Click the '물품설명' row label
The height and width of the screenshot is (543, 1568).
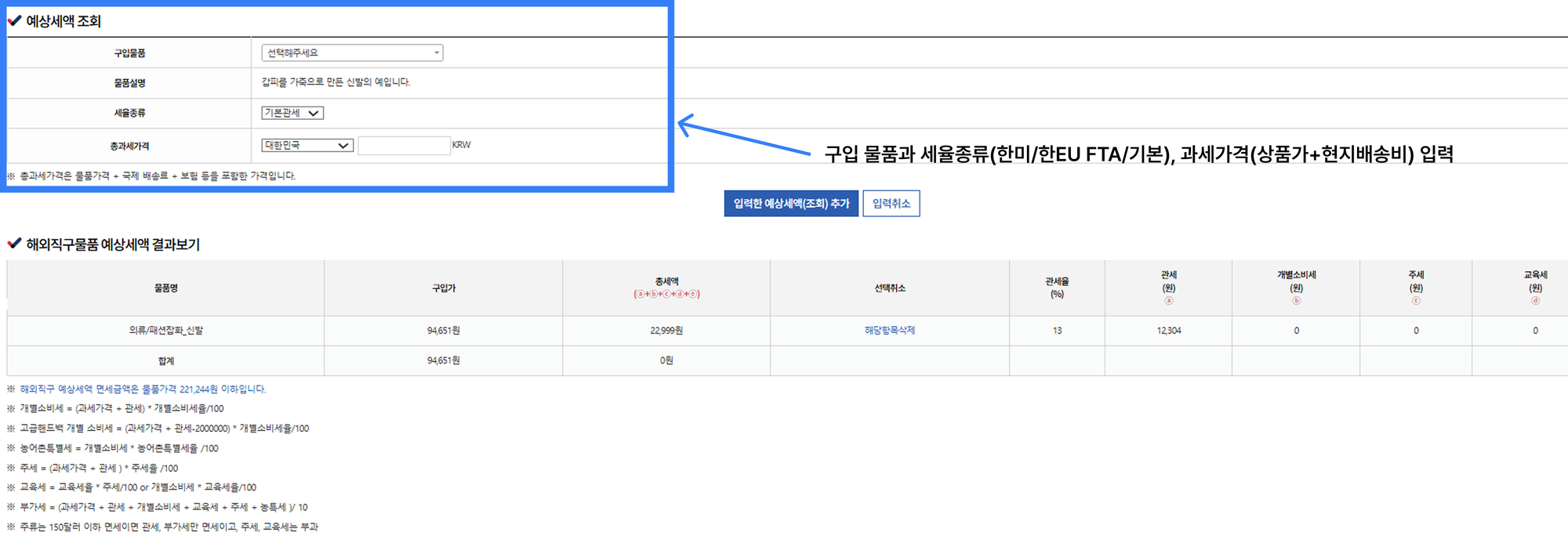[129, 83]
